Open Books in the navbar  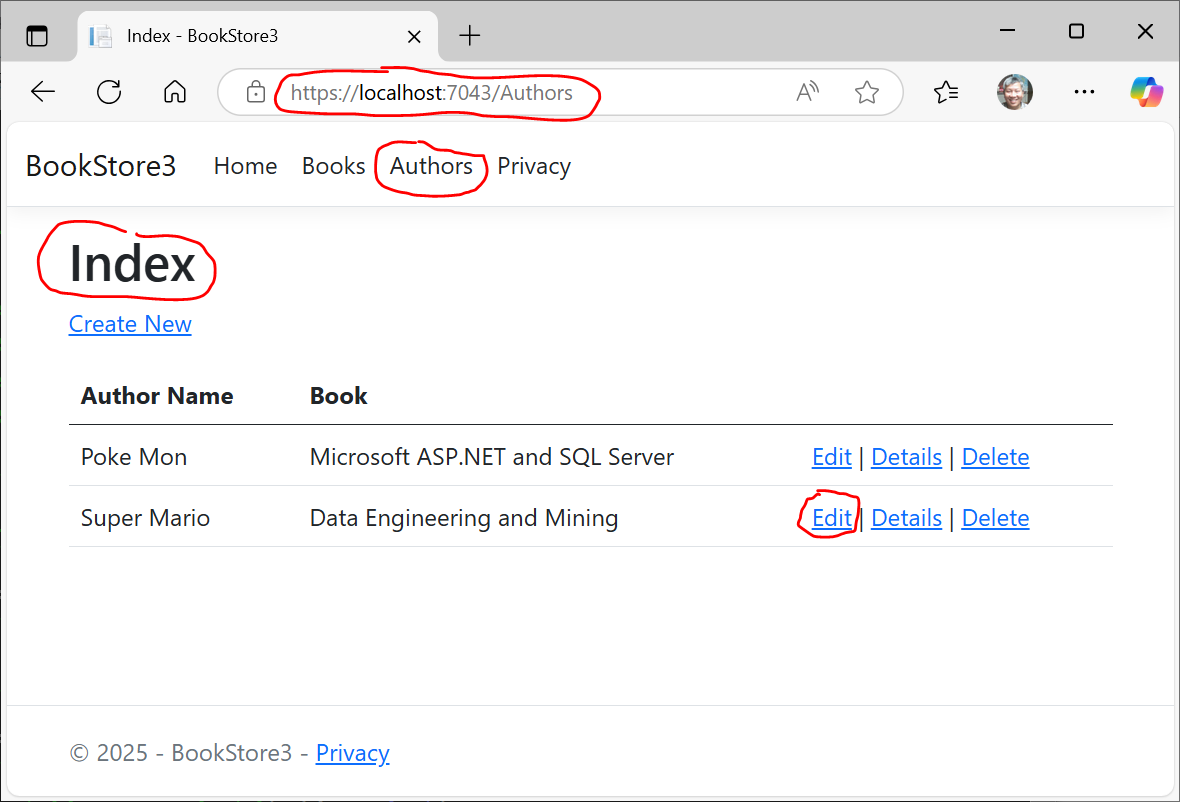coord(333,166)
